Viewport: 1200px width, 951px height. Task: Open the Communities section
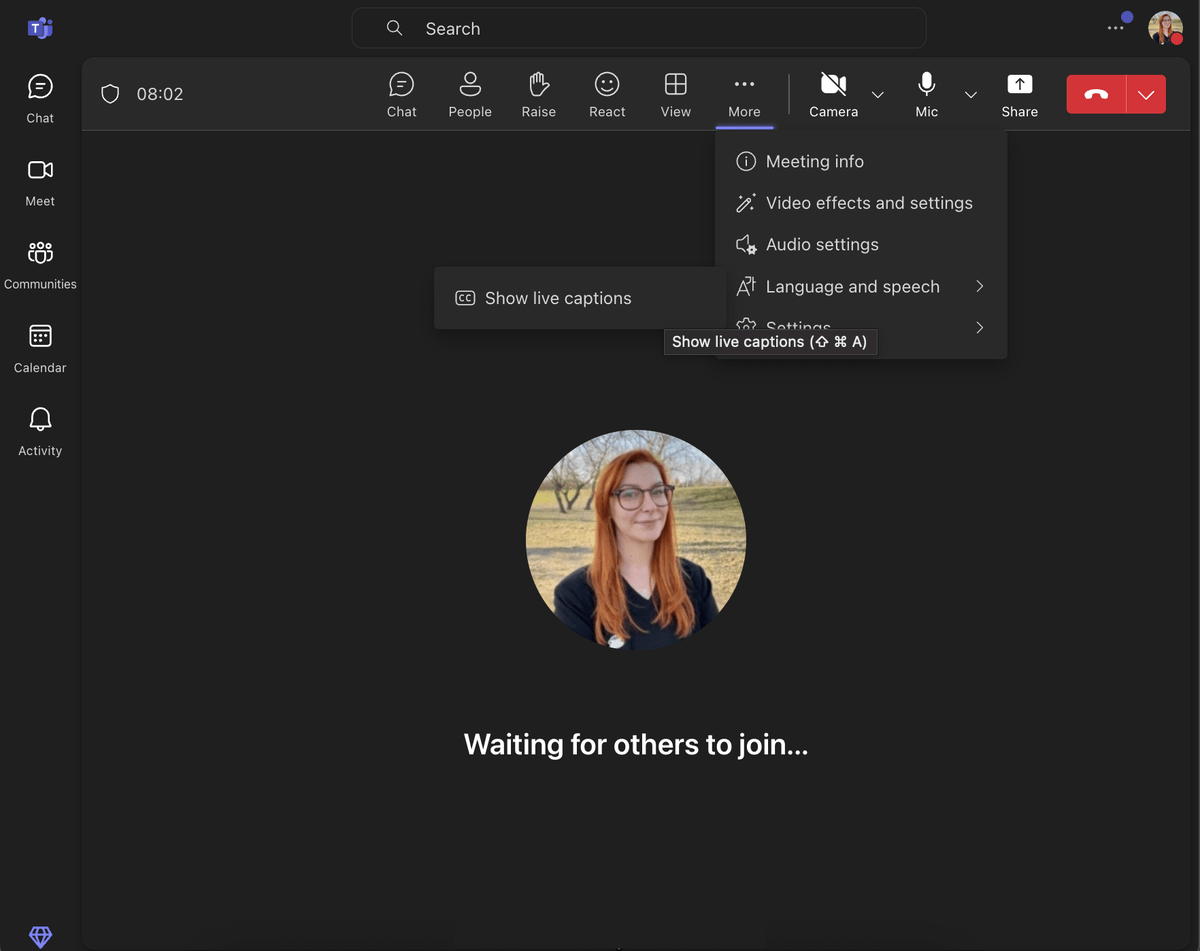point(40,263)
